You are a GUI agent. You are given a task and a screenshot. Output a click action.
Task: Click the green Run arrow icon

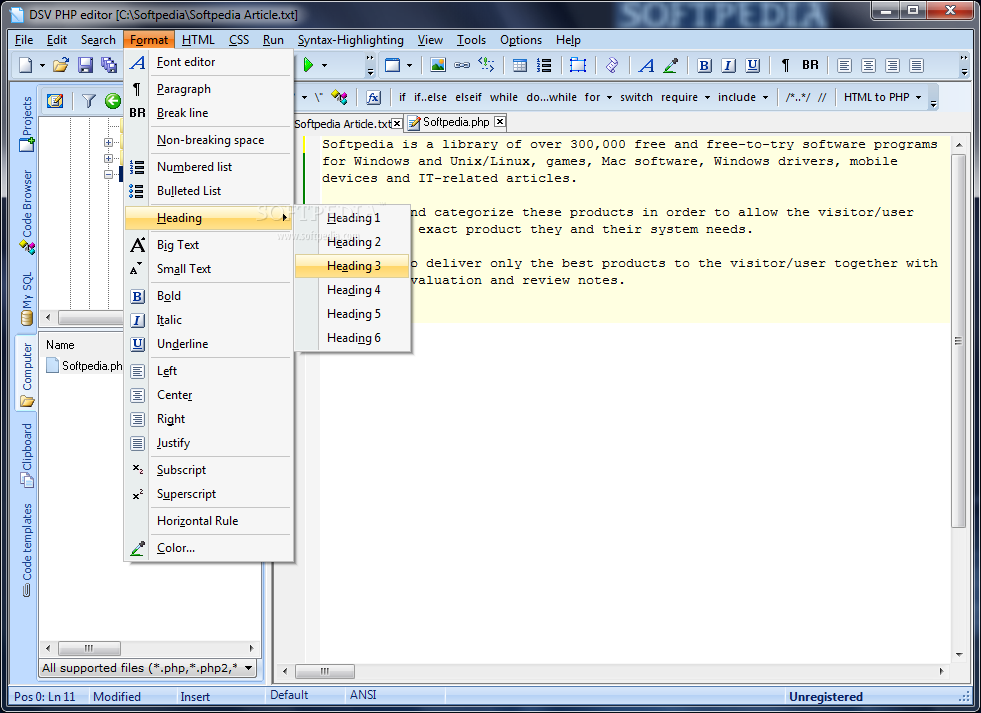[308, 65]
